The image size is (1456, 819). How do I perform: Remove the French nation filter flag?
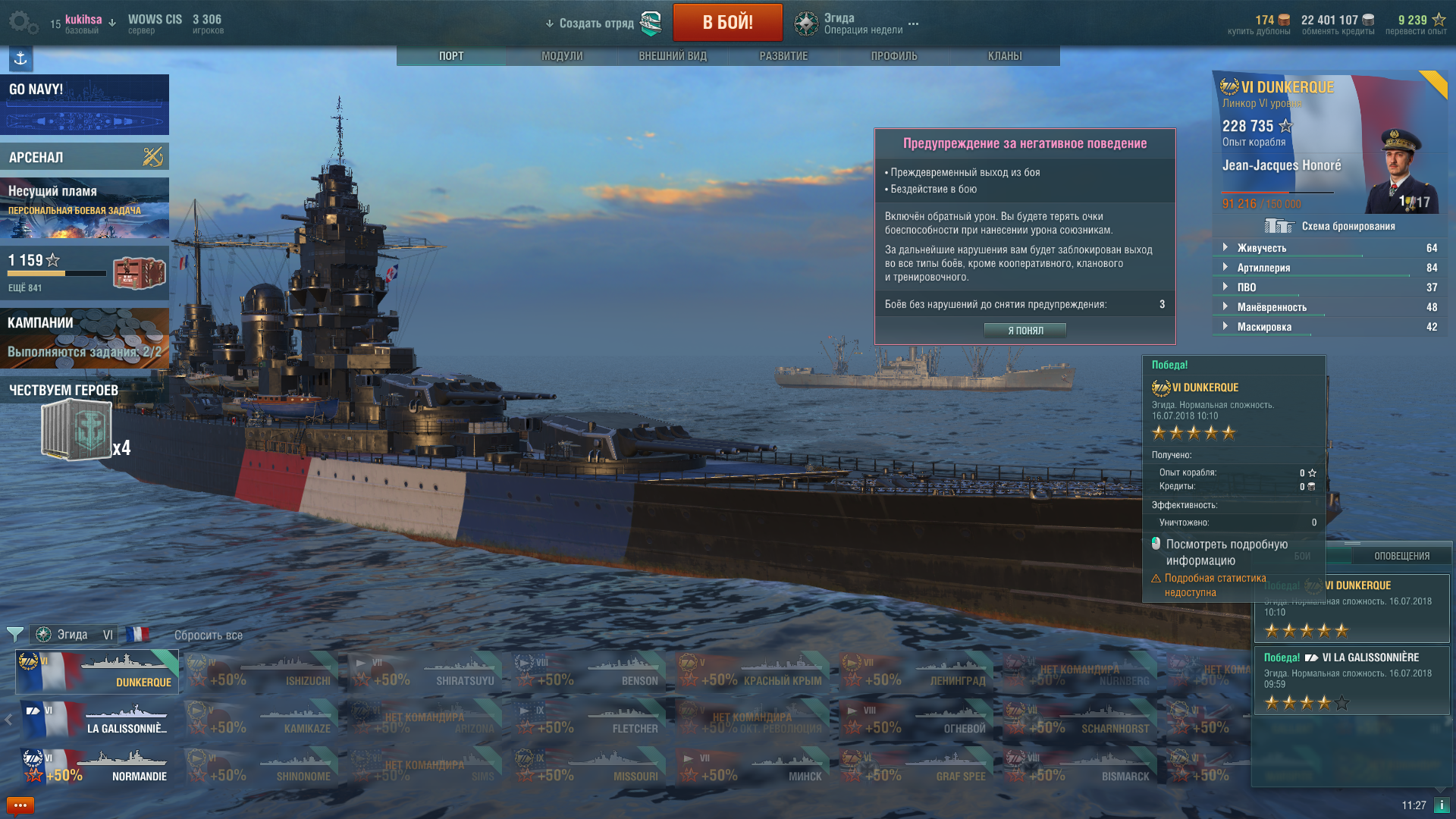coord(137,635)
